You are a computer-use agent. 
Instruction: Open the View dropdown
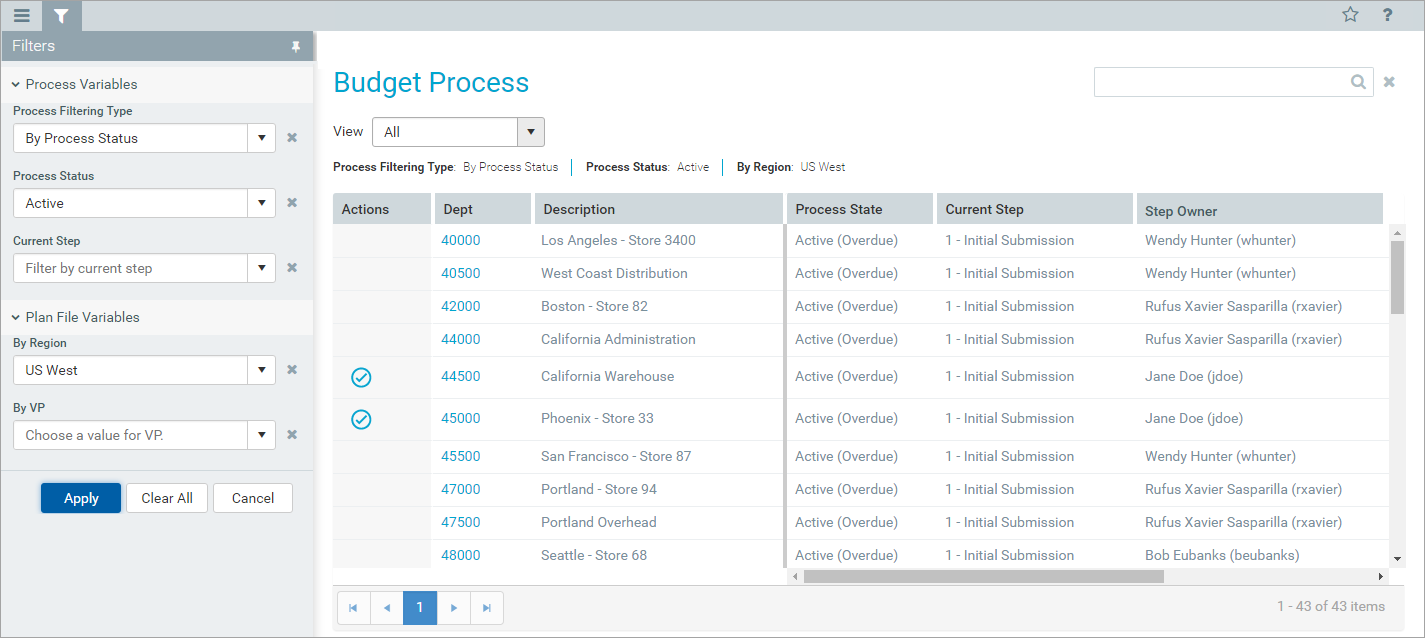click(x=530, y=132)
